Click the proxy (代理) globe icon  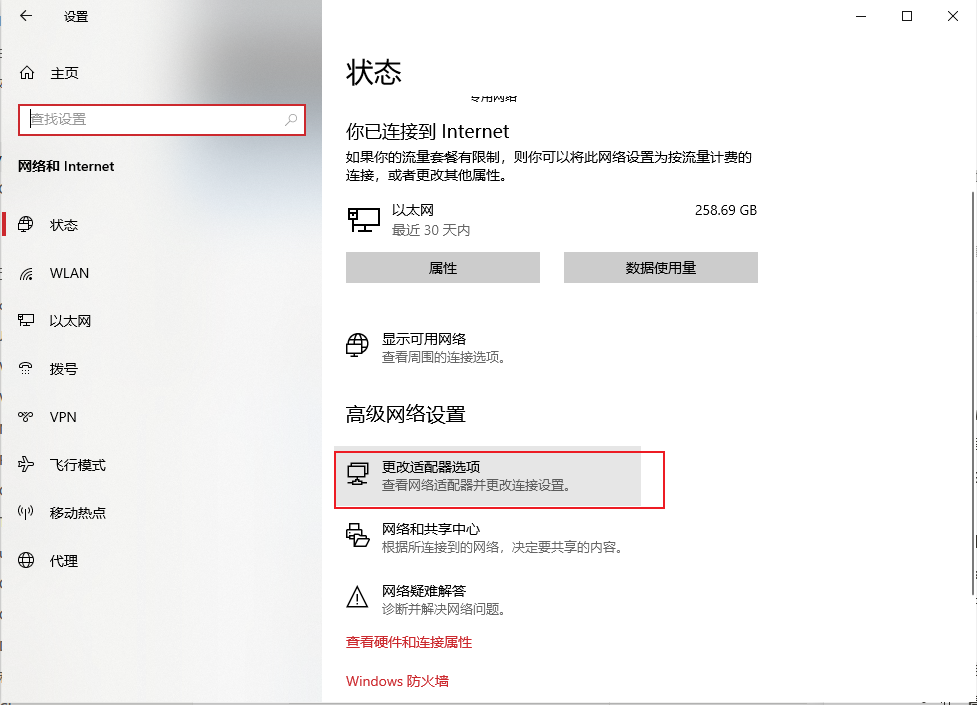[x=27, y=561]
